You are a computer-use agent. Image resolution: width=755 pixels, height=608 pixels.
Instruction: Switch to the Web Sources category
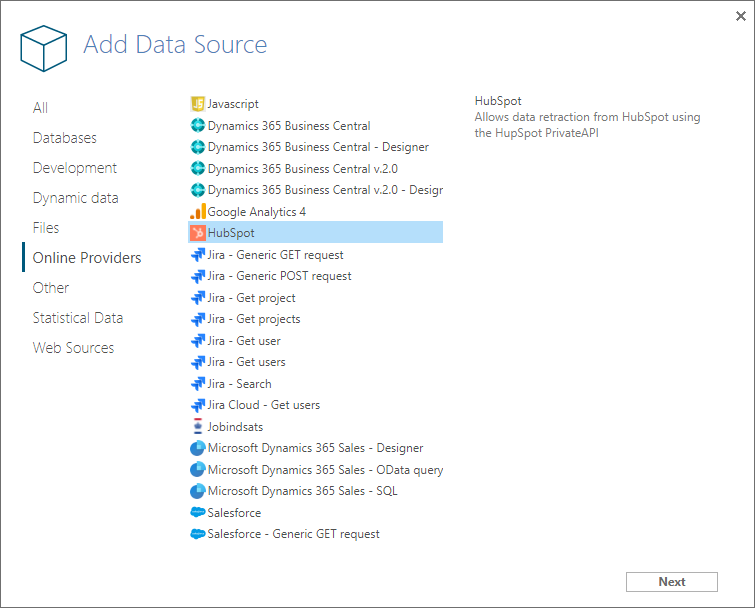(73, 348)
